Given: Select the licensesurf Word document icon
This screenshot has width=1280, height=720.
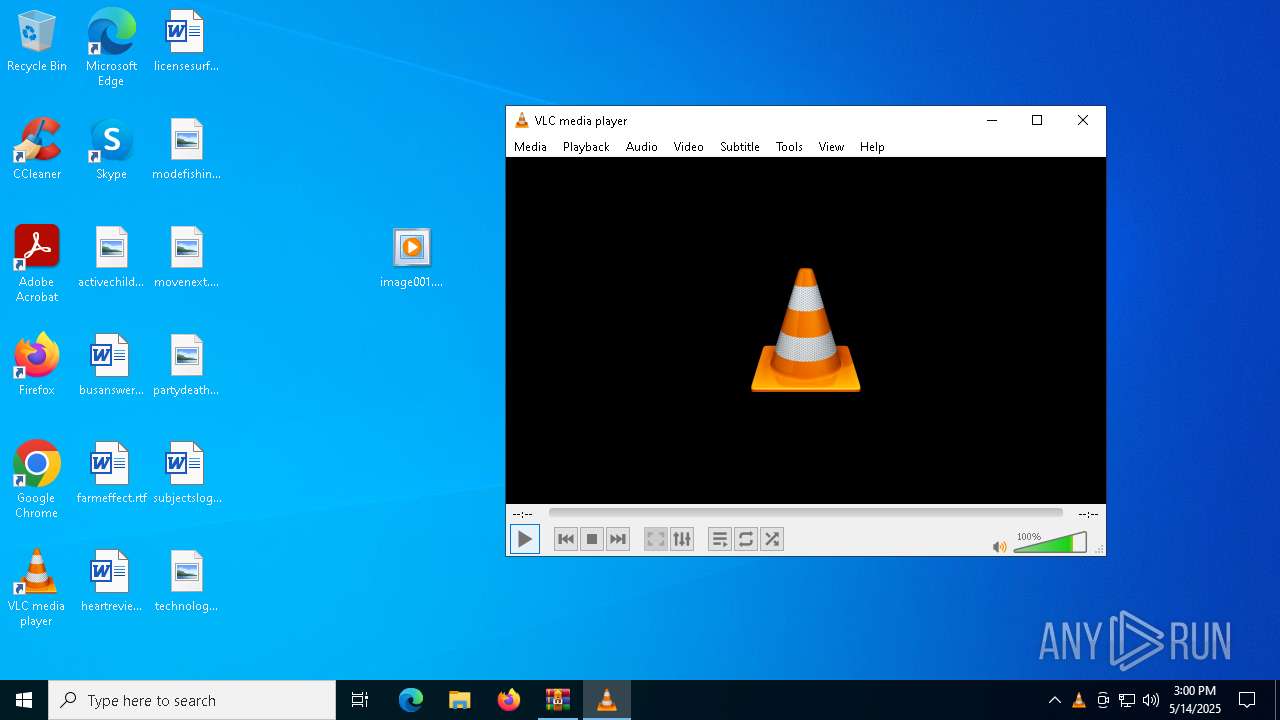Looking at the screenshot, I should click(x=186, y=42).
